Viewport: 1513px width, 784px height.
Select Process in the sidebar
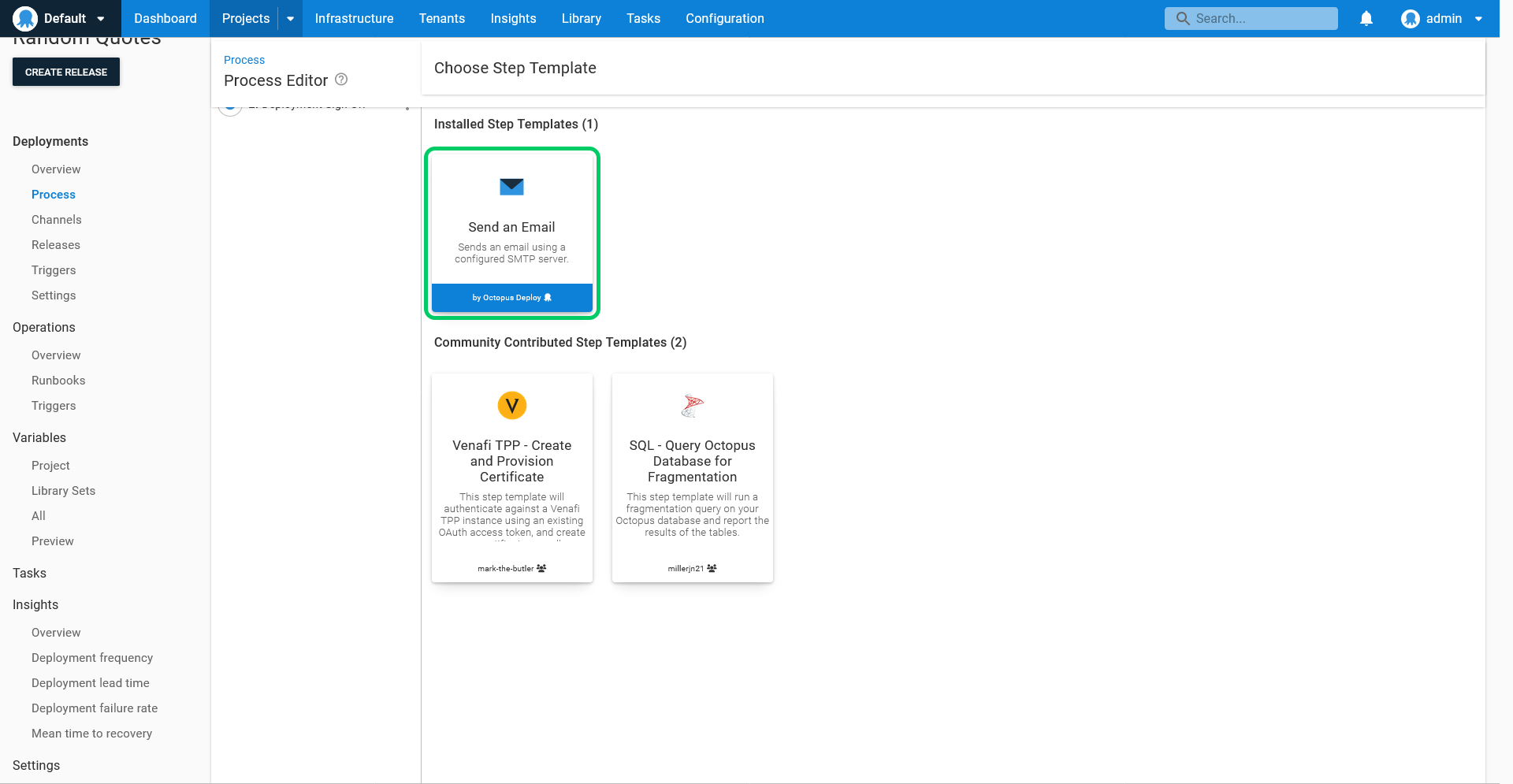pyautogui.click(x=54, y=195)
